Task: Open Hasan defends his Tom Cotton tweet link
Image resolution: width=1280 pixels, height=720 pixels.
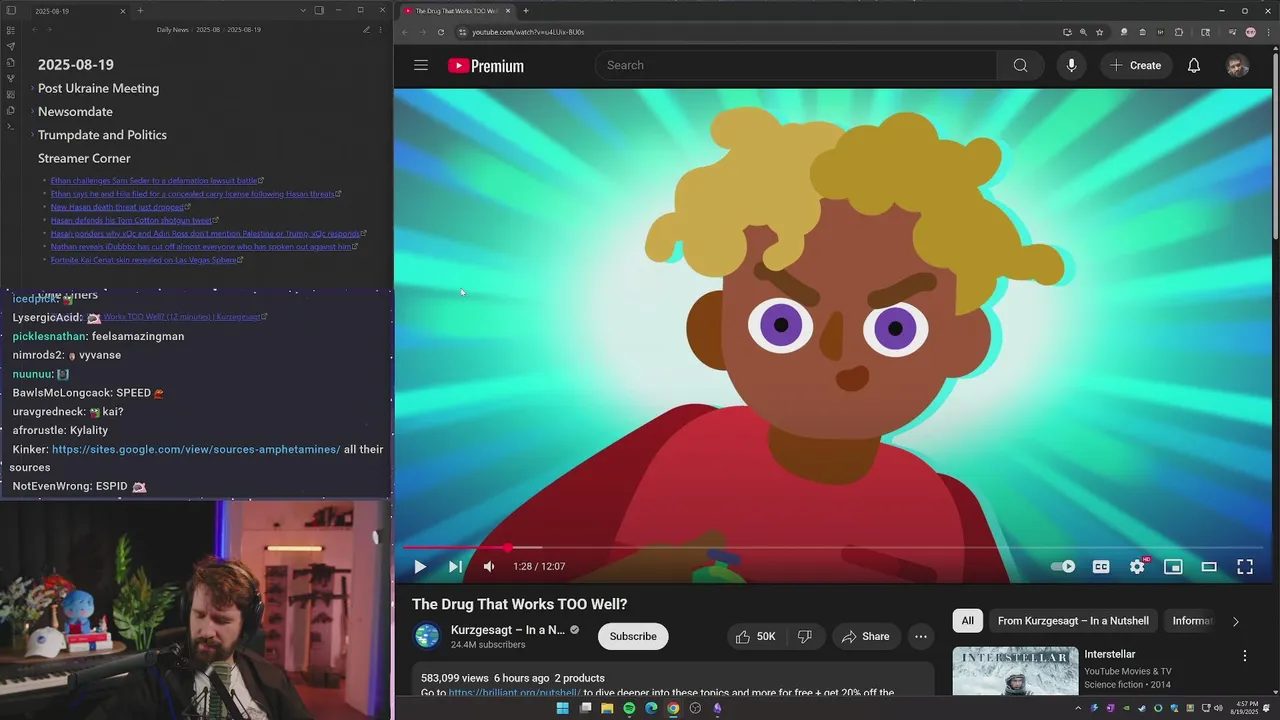Action: (131, 220)
